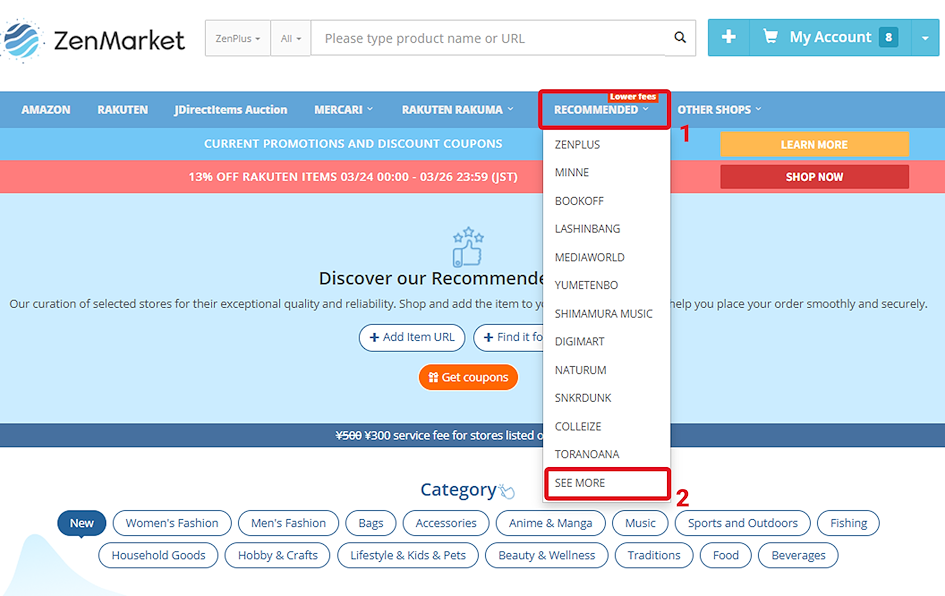The image size is (945, 596).
Task: Select the Food category
Action: [726, 555]
